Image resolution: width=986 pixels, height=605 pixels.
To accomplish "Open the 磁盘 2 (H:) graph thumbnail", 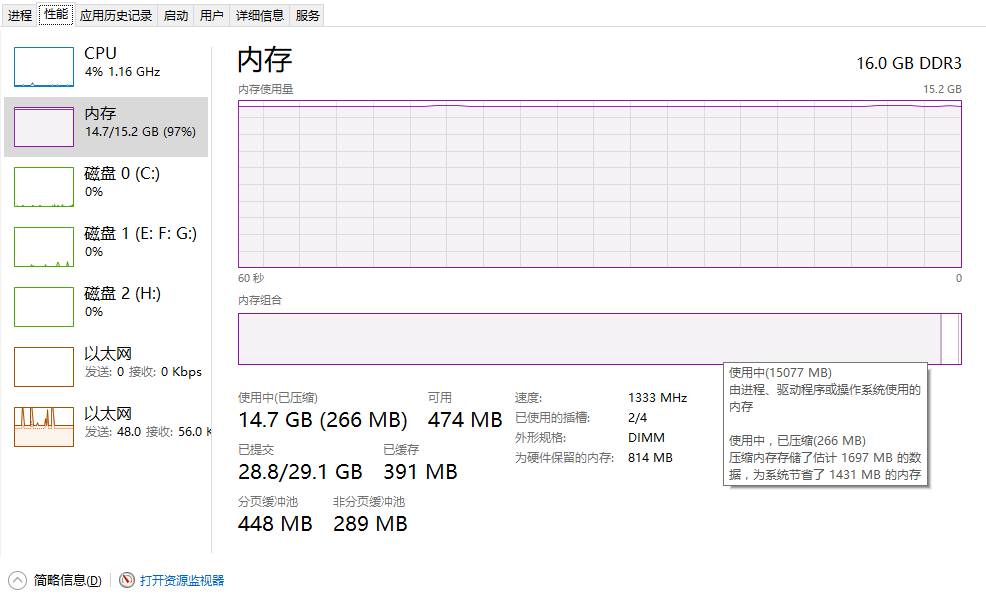I will (44, 307).
